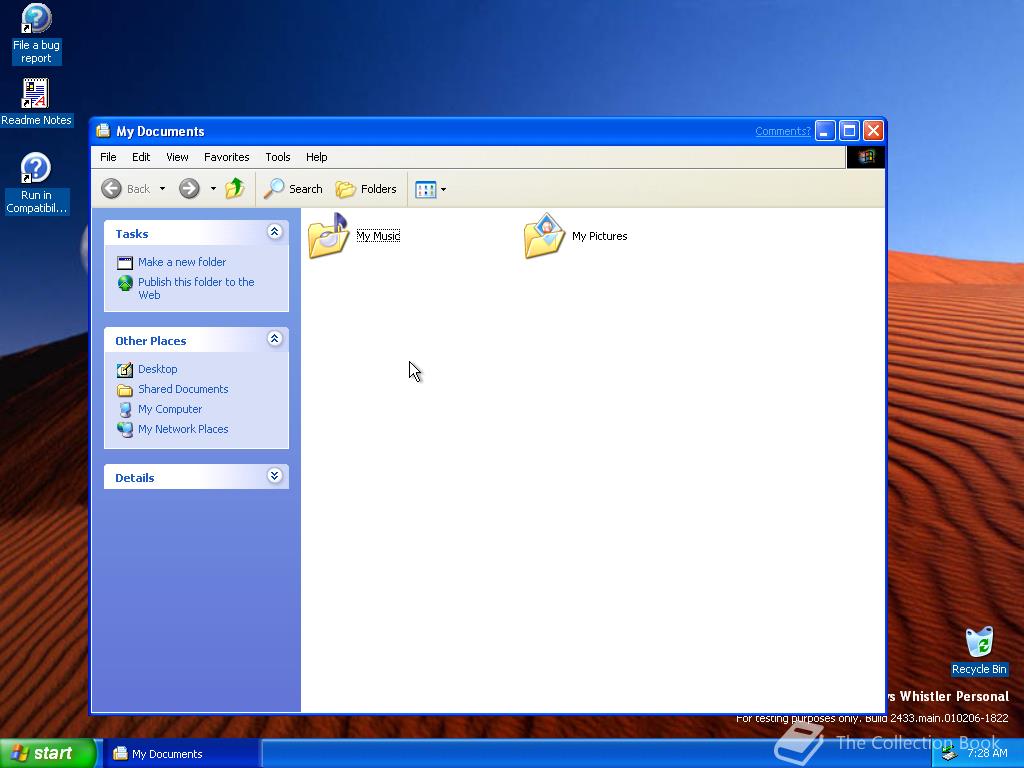Open the My Pictures folder icon
This screenshot has width=1024, height=768.
point(544,236)
